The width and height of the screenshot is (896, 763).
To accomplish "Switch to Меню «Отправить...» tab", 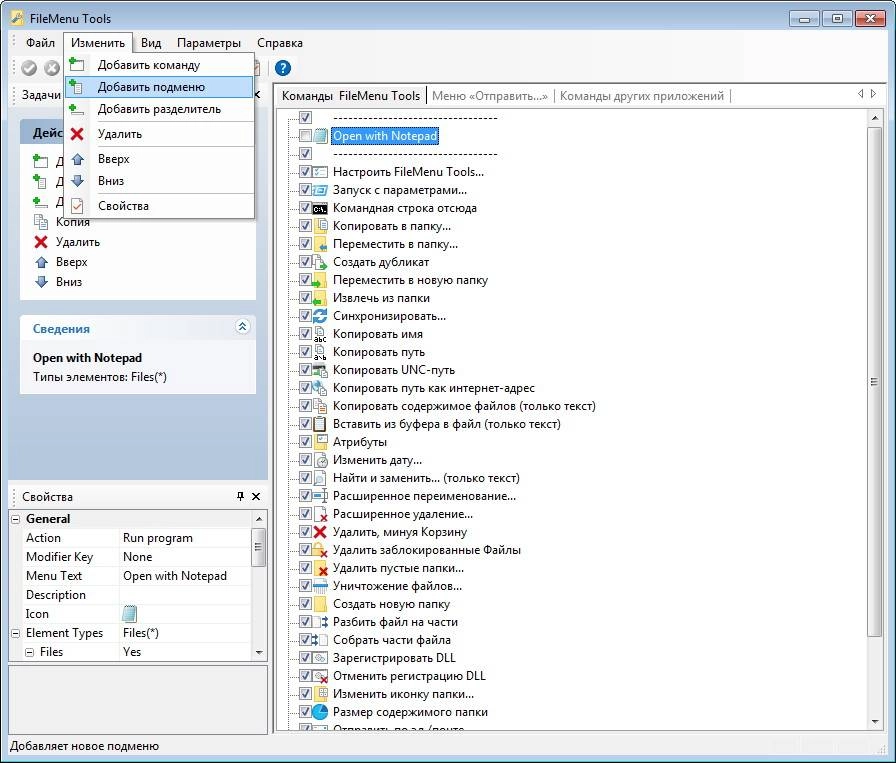I will click(490, 96).
